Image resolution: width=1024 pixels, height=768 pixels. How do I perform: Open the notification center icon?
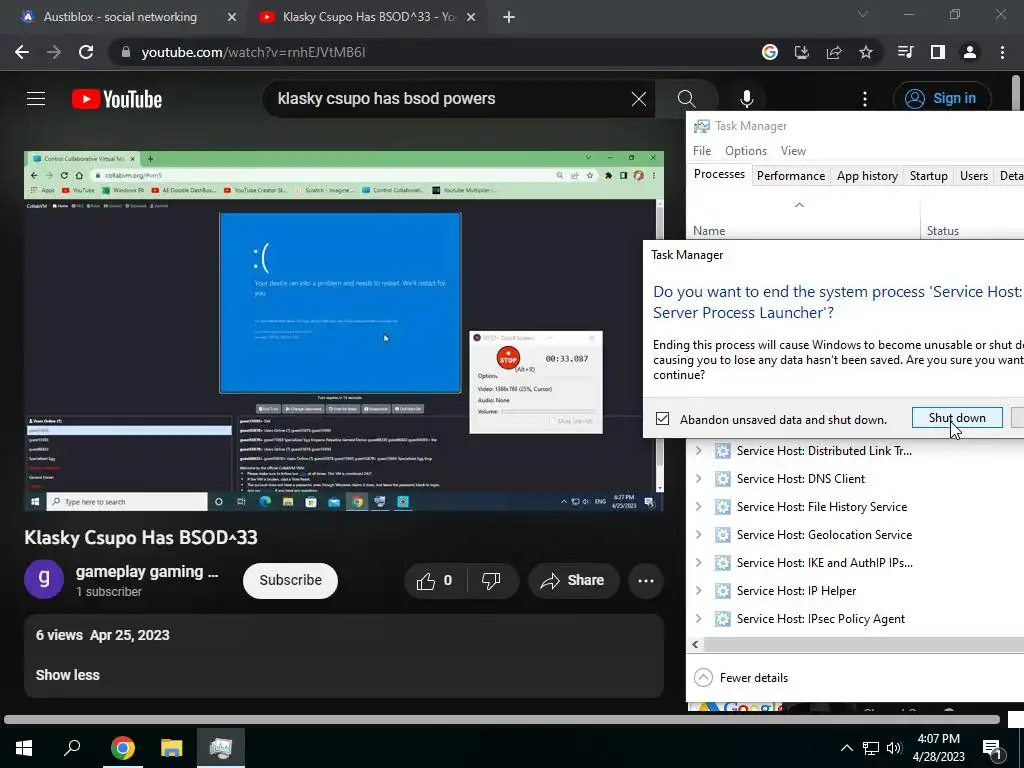(x=993, y=748)
